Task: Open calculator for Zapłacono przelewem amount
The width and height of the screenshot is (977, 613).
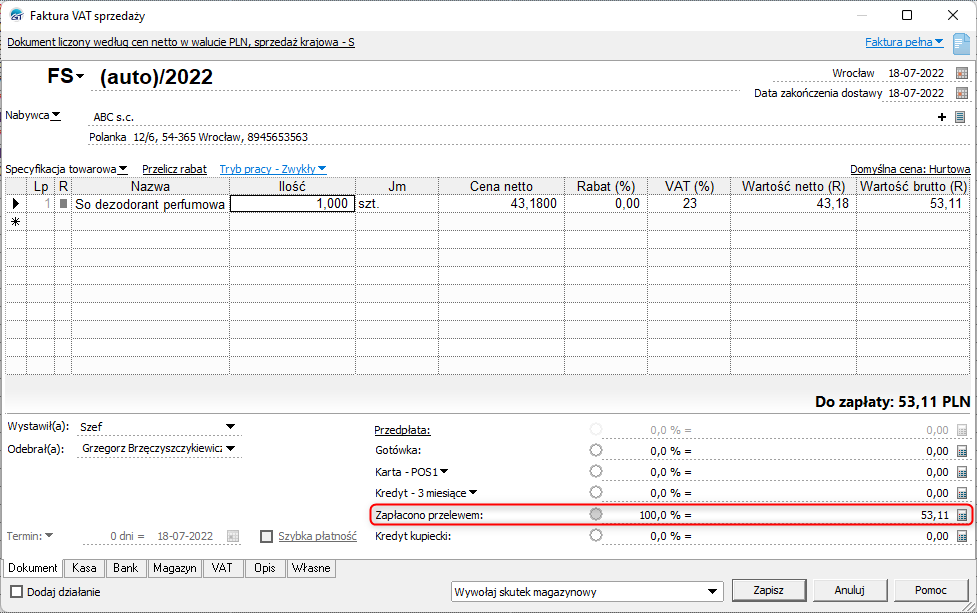Action: [961, 515]
